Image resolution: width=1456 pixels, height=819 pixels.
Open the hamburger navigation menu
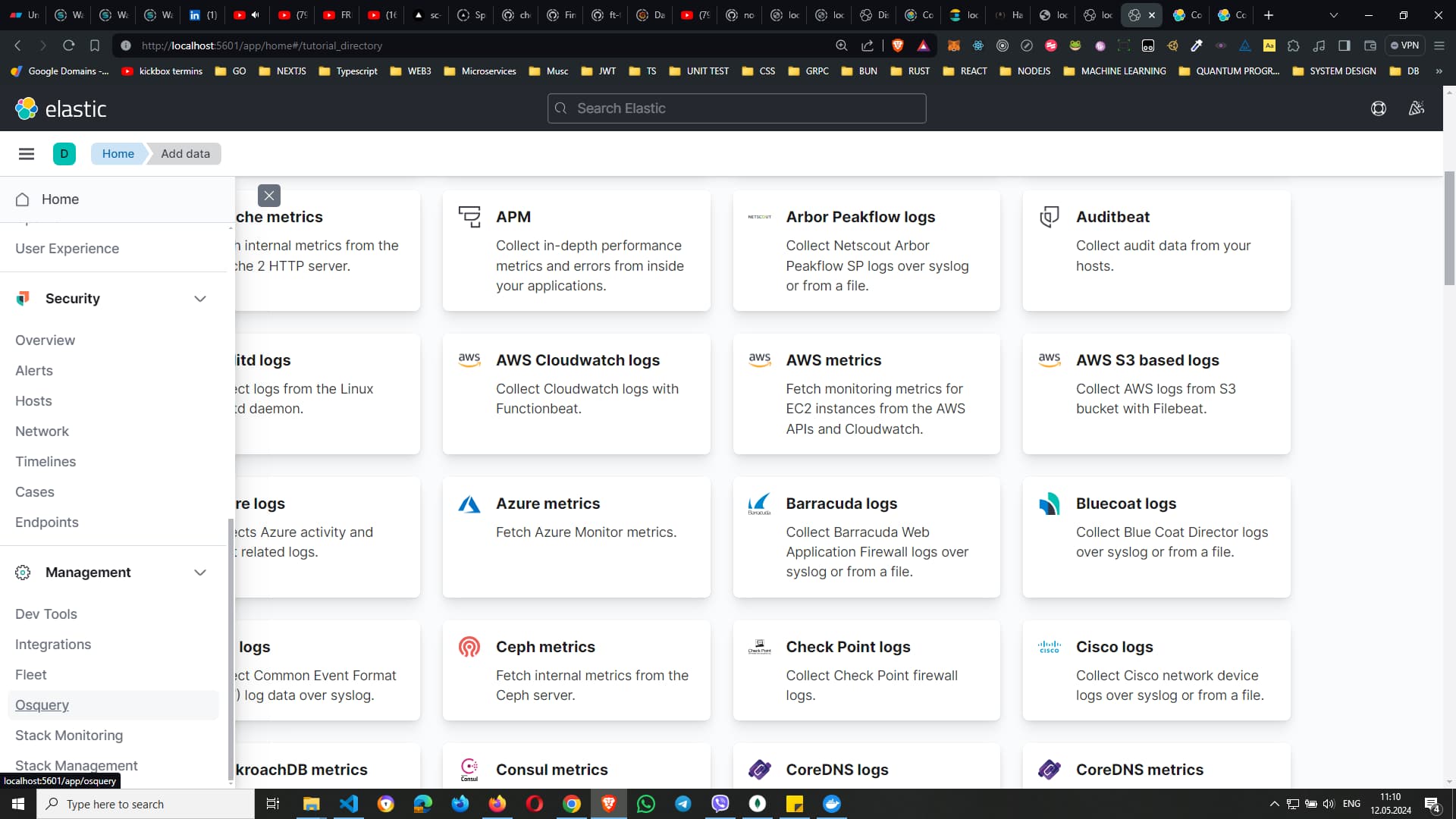point(27,153)
